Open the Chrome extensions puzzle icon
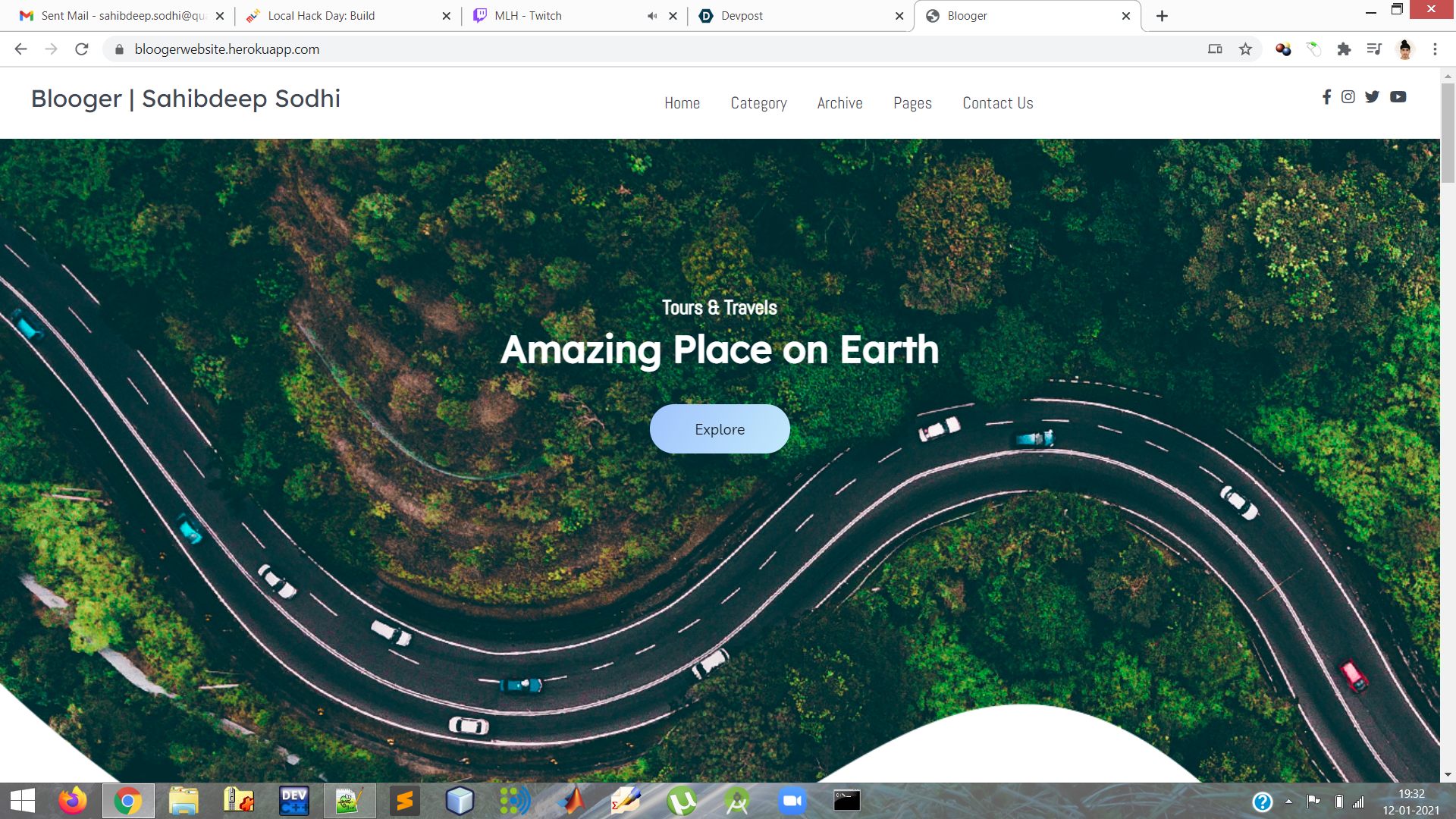 click(x=1344, y=49)
